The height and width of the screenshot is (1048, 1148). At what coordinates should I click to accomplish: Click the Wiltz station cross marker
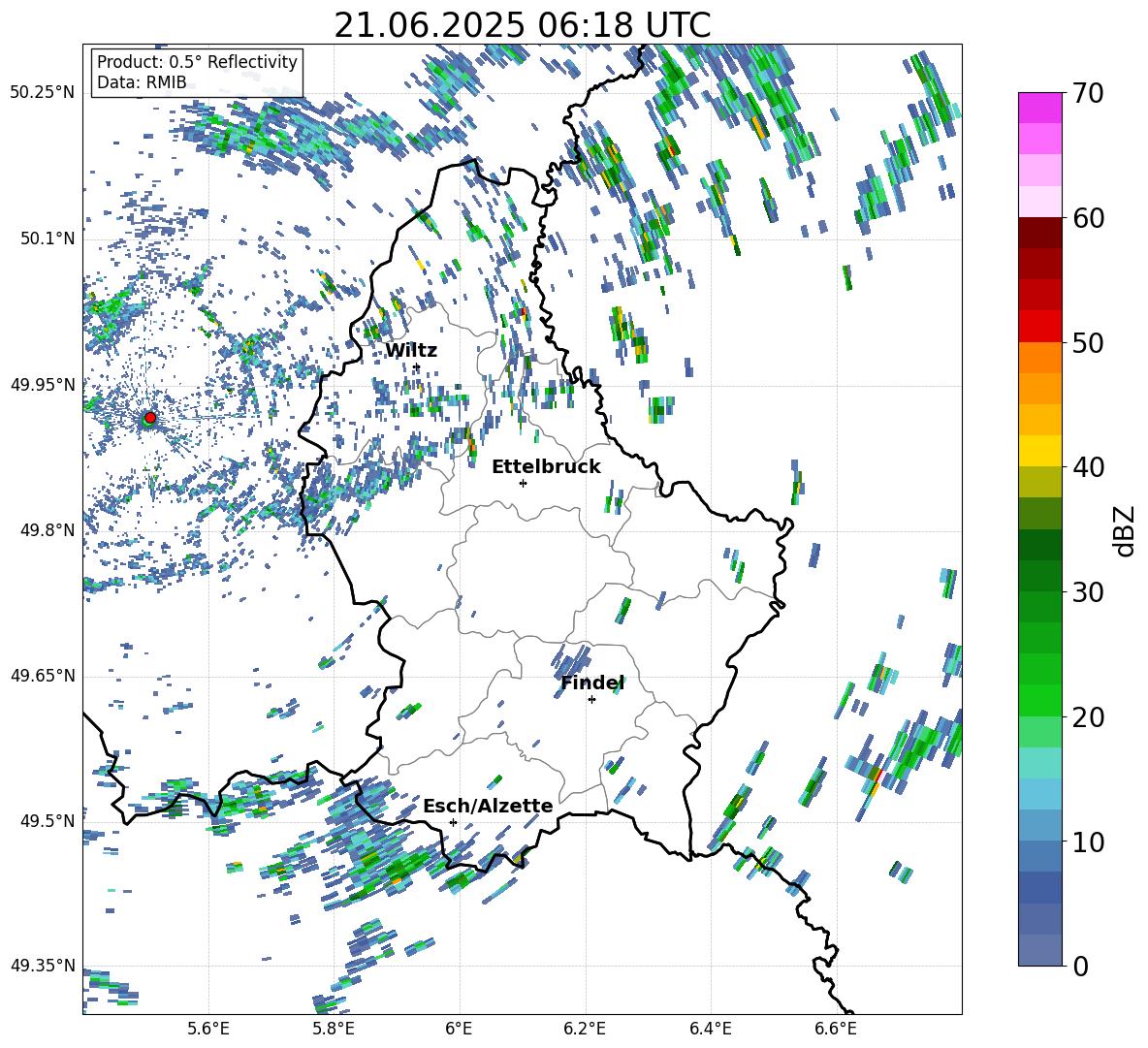(x=417, y=367)
